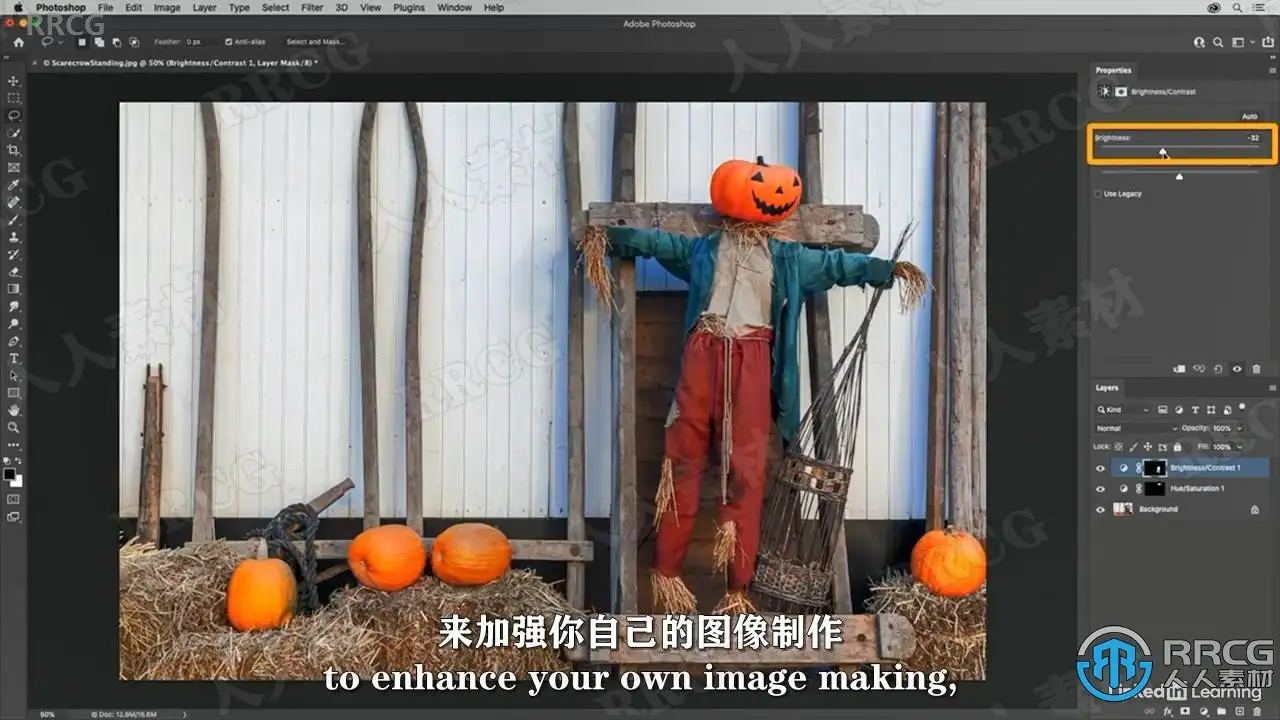Hide the Background layer

coord(1101,509)
